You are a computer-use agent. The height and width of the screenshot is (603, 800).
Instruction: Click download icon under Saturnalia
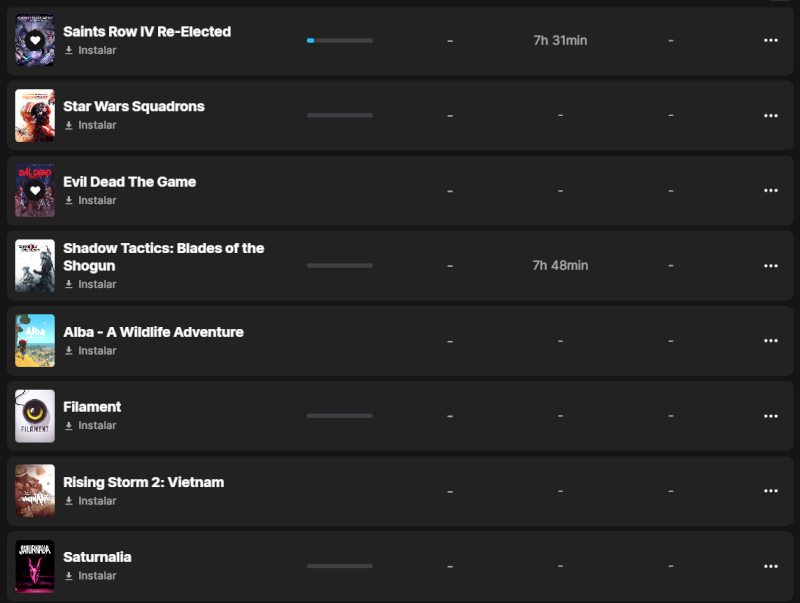pyautogui.click(x=69, y=576)
